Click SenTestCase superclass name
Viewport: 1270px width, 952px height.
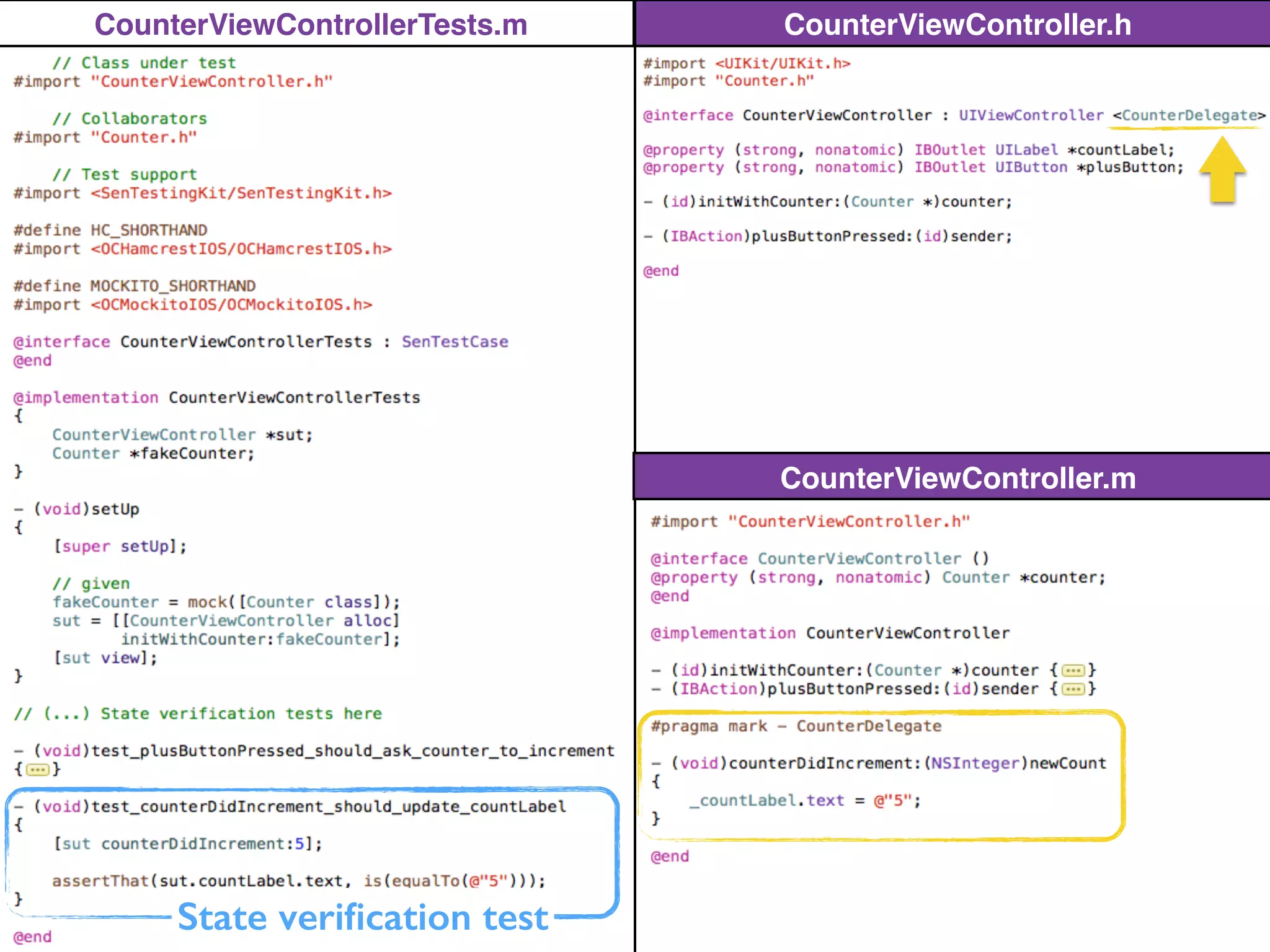click(455, 342)
